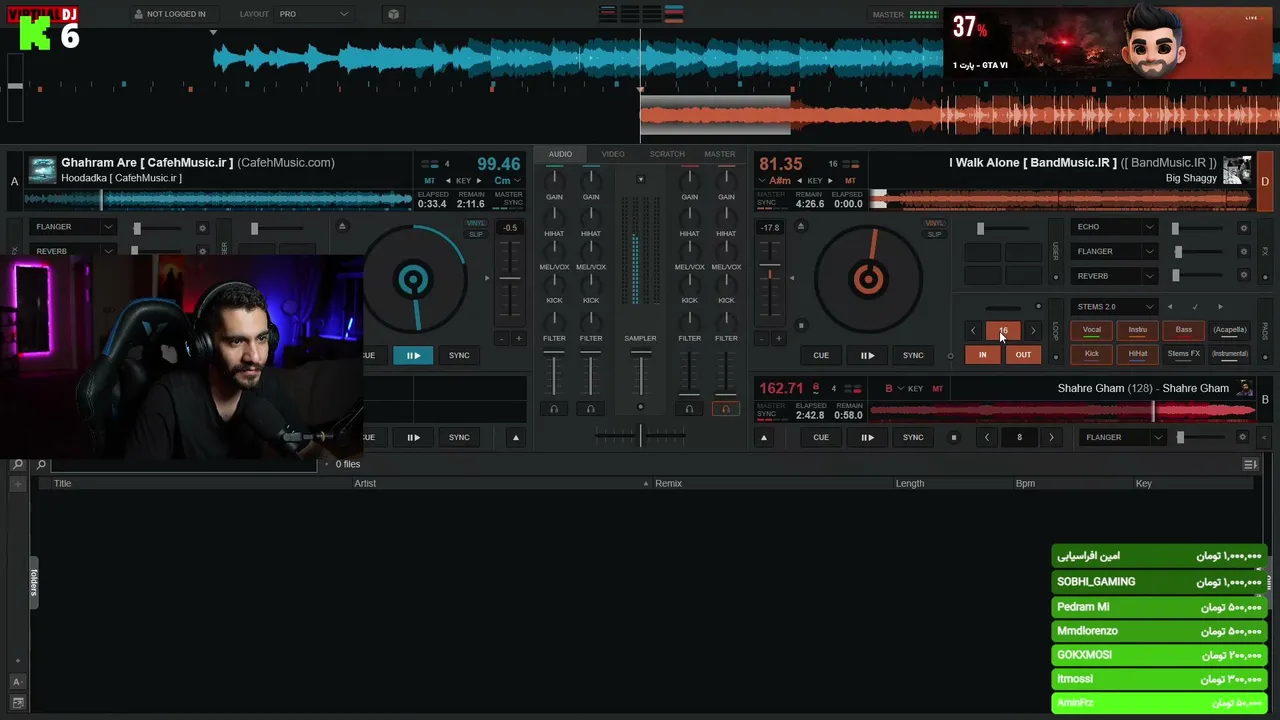Set loop OUT point on deck D
The width and height of the screenshot is (1280, 720).
(1023, 355)
